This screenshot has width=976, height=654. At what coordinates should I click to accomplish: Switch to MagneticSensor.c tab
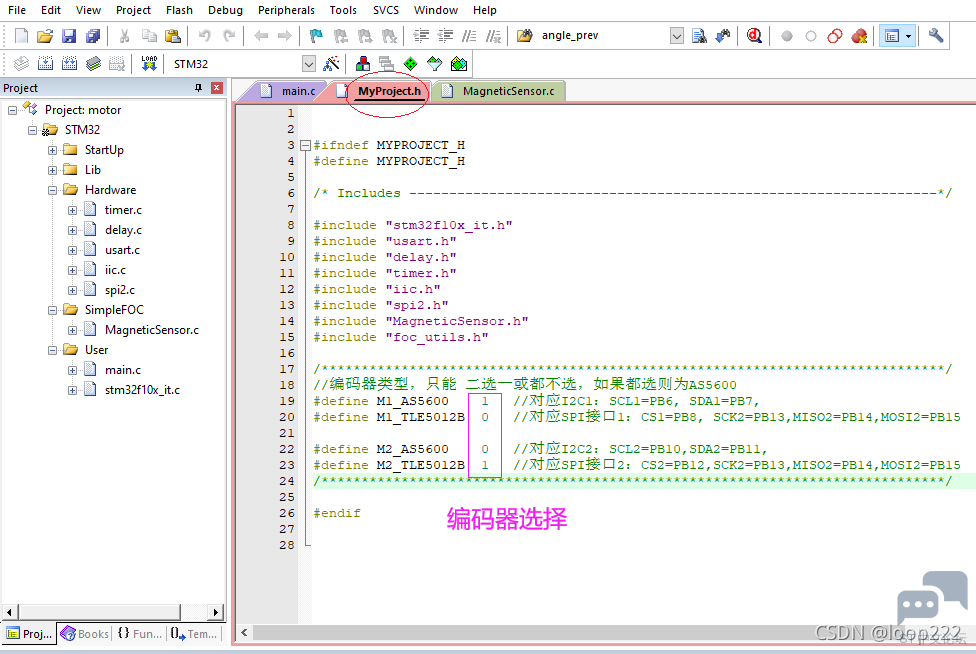click(508, 91)
